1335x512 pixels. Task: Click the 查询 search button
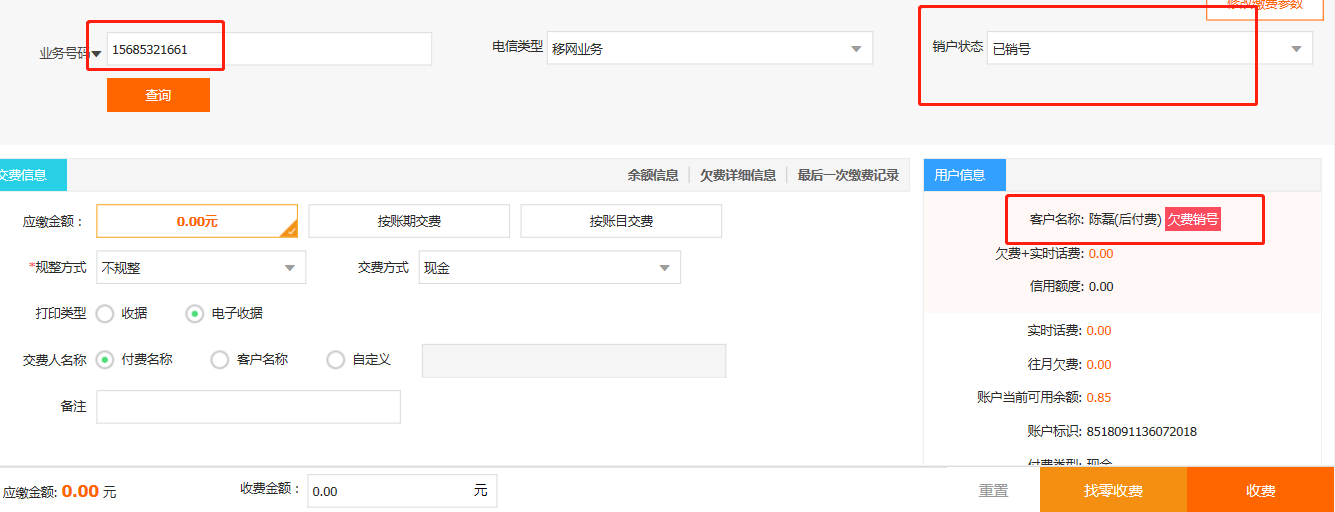[158, 95]
